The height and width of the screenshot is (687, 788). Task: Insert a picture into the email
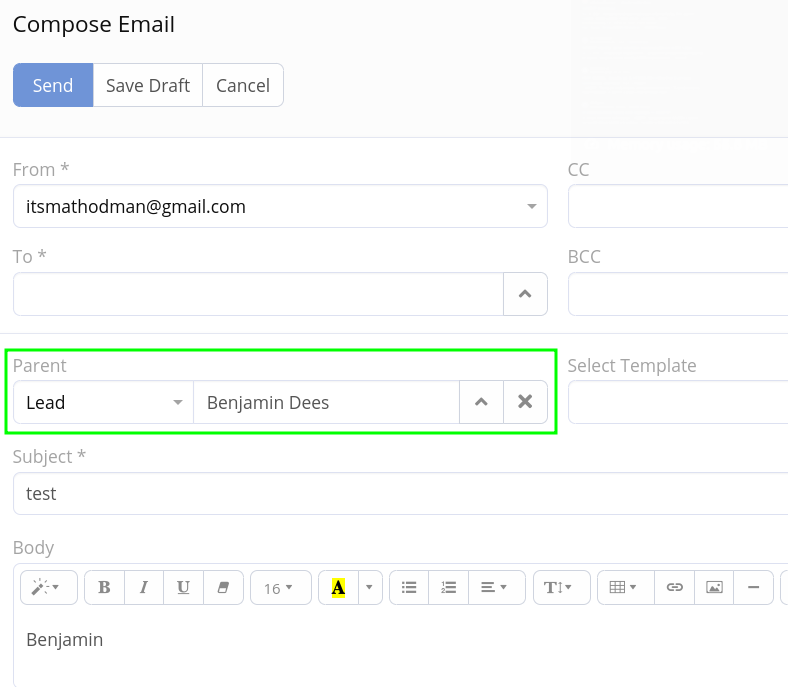click(714, 588)
